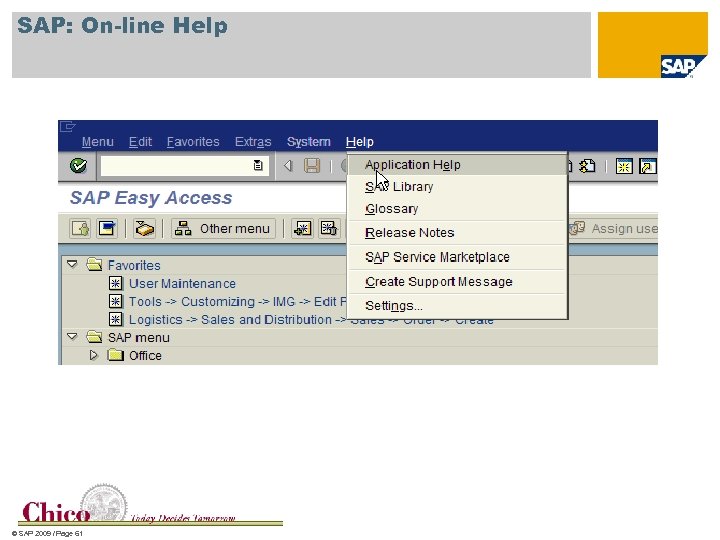Click the Office yellow folder icon
The image size is (720, 540).
(x=115, y=354)
